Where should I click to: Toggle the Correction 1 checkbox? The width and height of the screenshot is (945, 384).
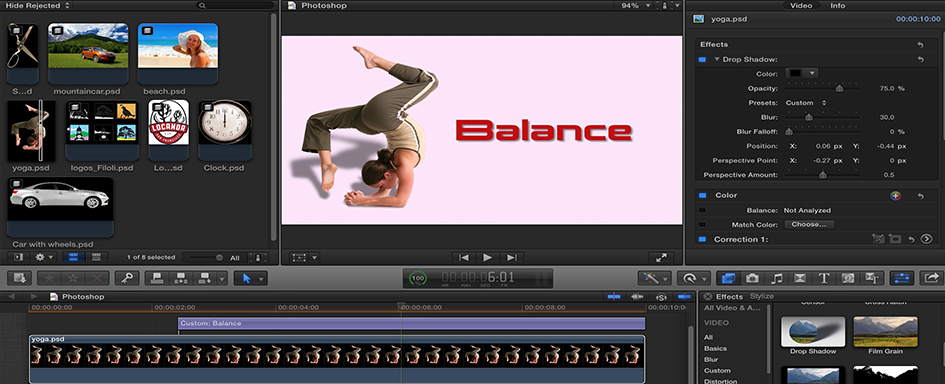tap(702, 239)
